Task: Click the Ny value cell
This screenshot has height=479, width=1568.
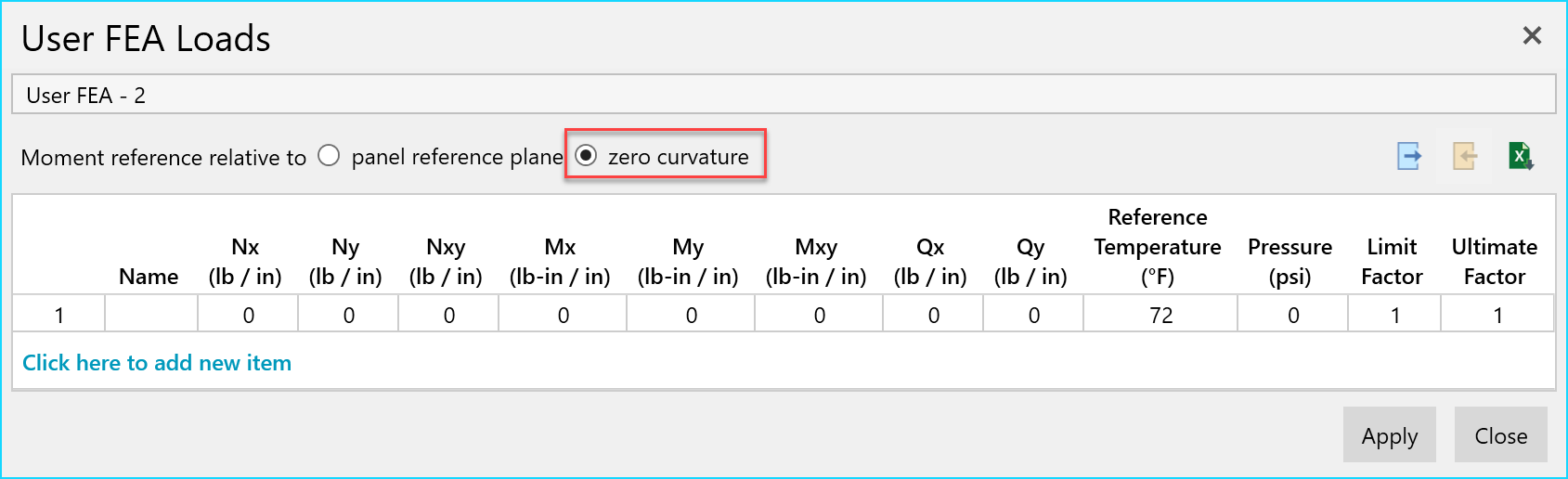Action: 348,314
